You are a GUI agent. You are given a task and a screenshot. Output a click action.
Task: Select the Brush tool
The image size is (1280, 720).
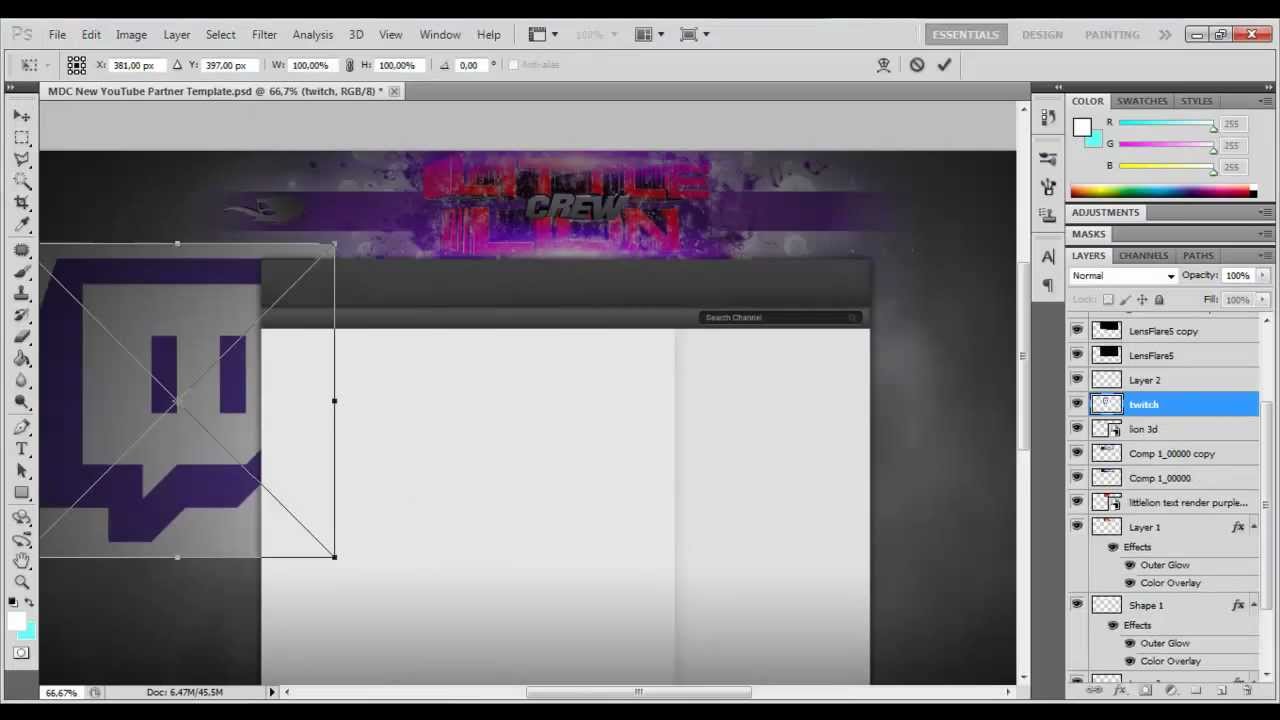[x=21, y=271]
